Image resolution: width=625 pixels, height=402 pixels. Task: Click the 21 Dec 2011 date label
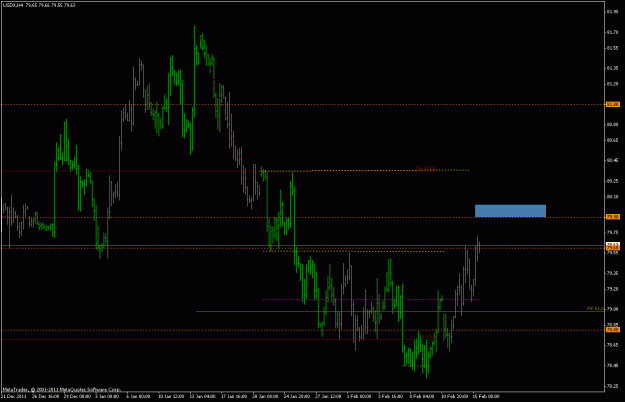coord(14,396)
